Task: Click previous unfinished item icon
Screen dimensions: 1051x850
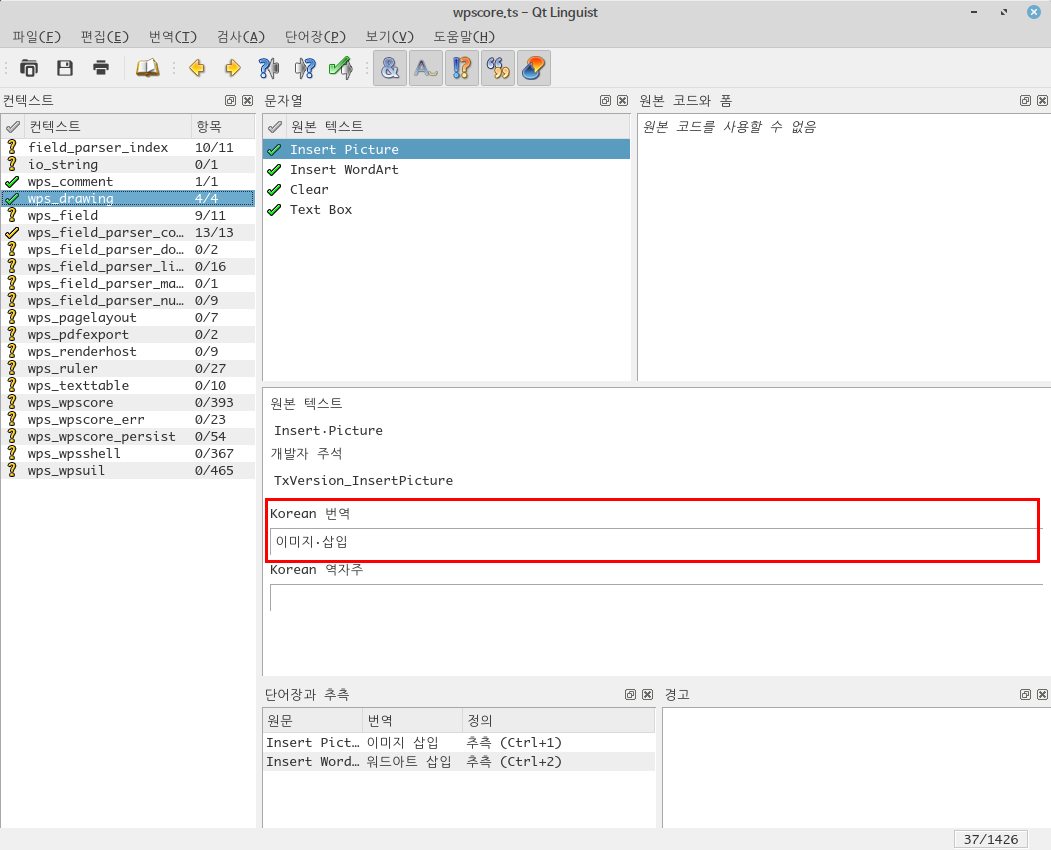Action: (269, 68)
